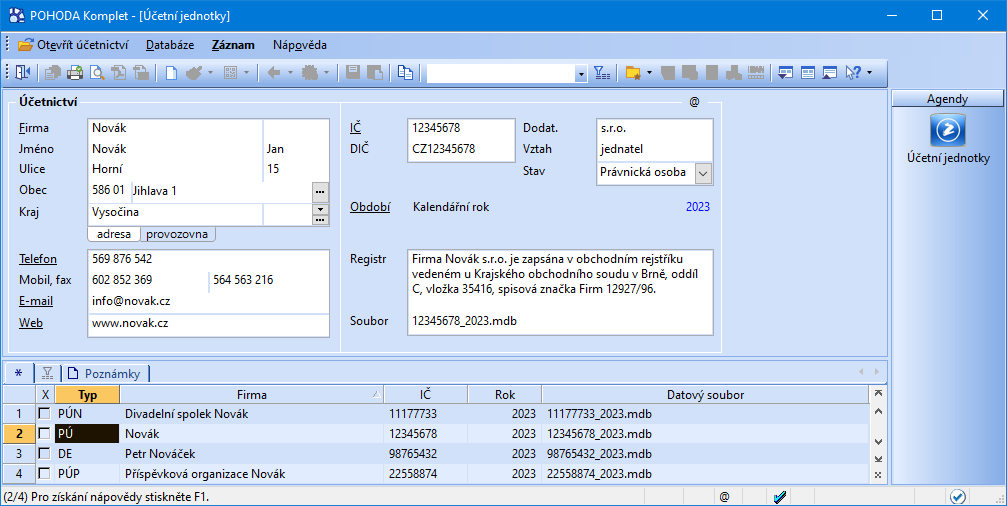Open the Nápověda menu
Image resolution: width=1007 pixels, height=506 pixels.
(300, 45)
